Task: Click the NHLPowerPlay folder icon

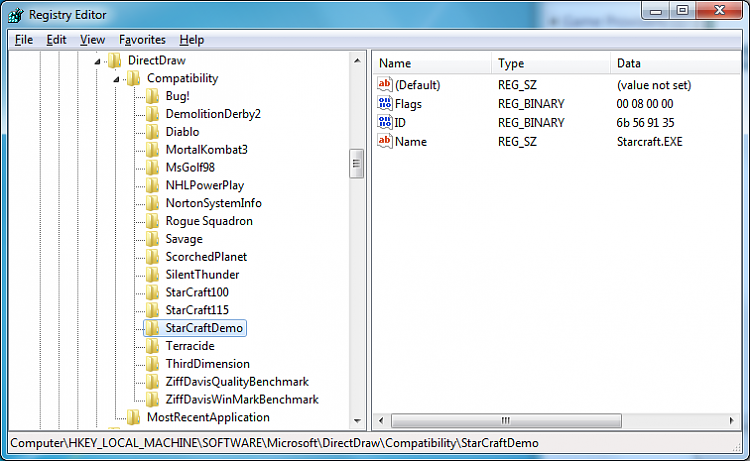Action: click(x=152, y=186)
